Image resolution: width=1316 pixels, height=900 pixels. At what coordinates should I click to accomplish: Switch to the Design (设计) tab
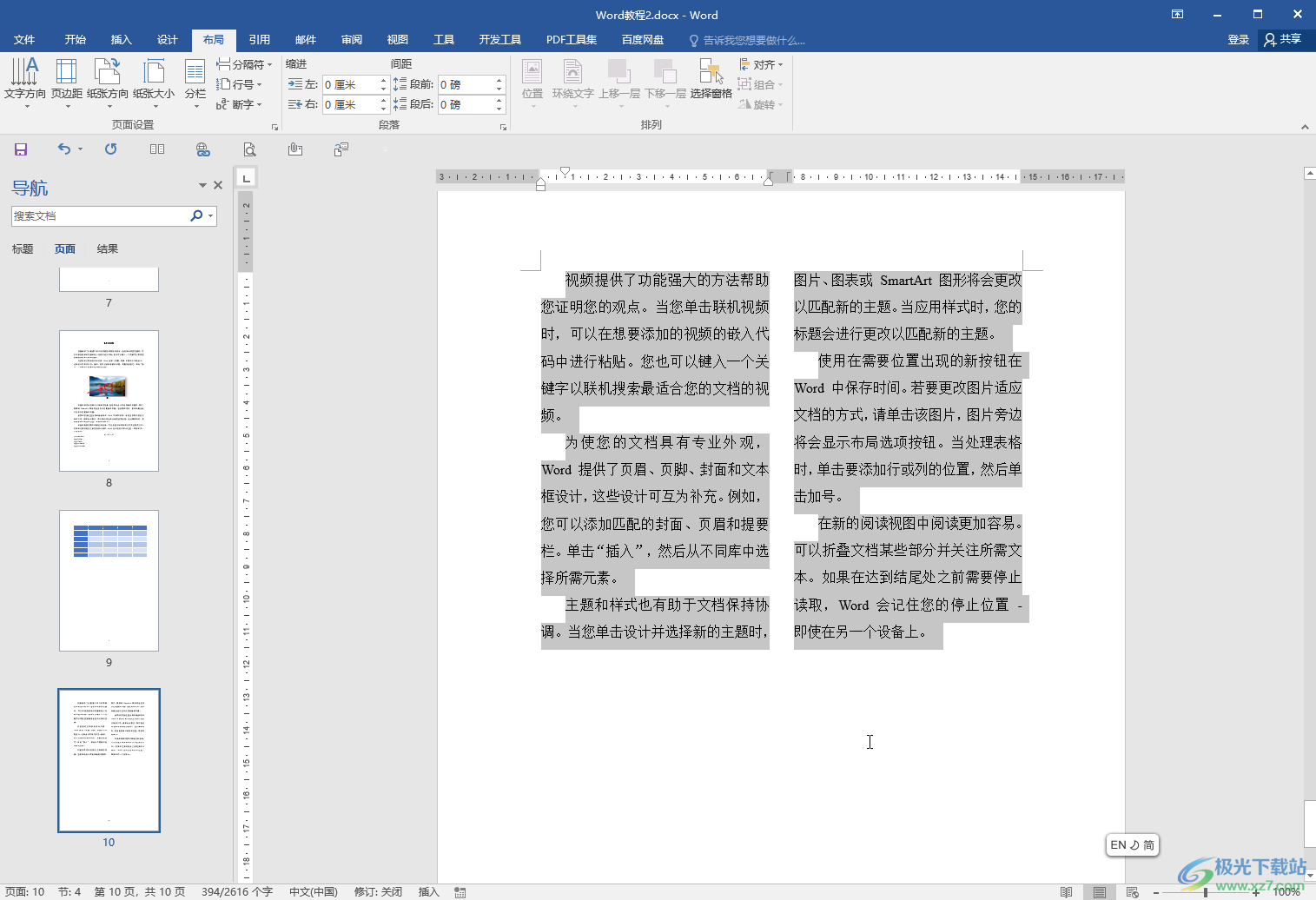(168, 40)
